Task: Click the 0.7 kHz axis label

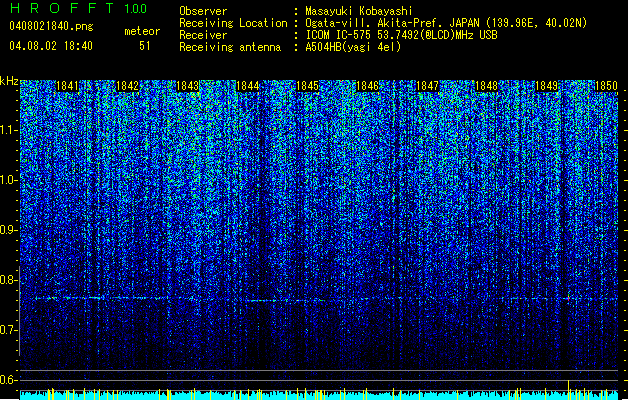Action: click(9, 330)
